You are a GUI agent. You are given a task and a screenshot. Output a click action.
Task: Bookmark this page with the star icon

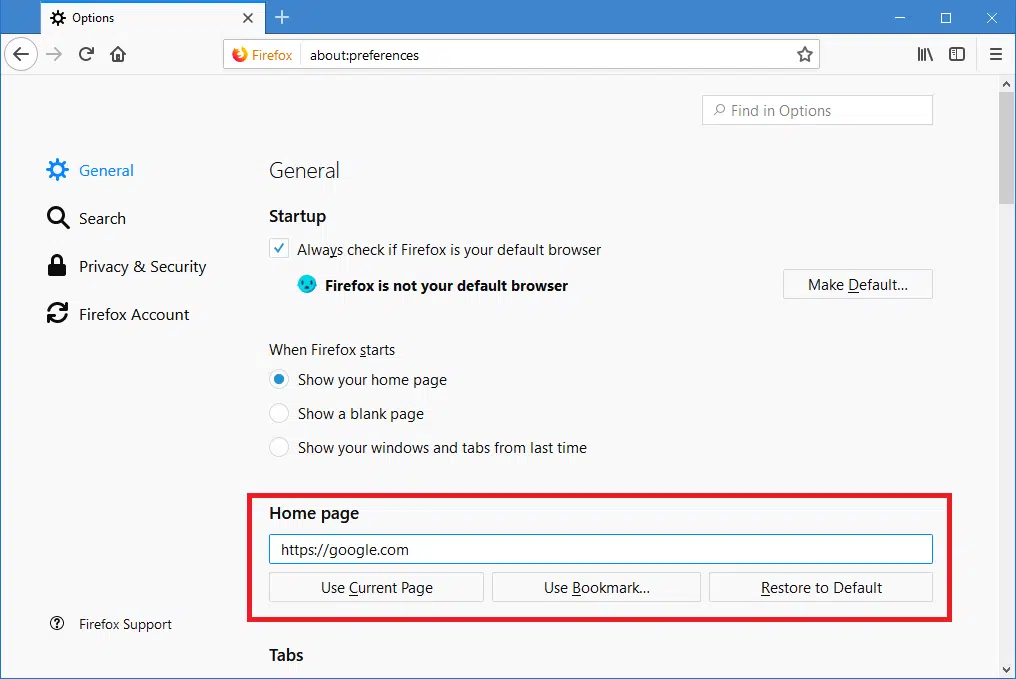coord(805,55)
